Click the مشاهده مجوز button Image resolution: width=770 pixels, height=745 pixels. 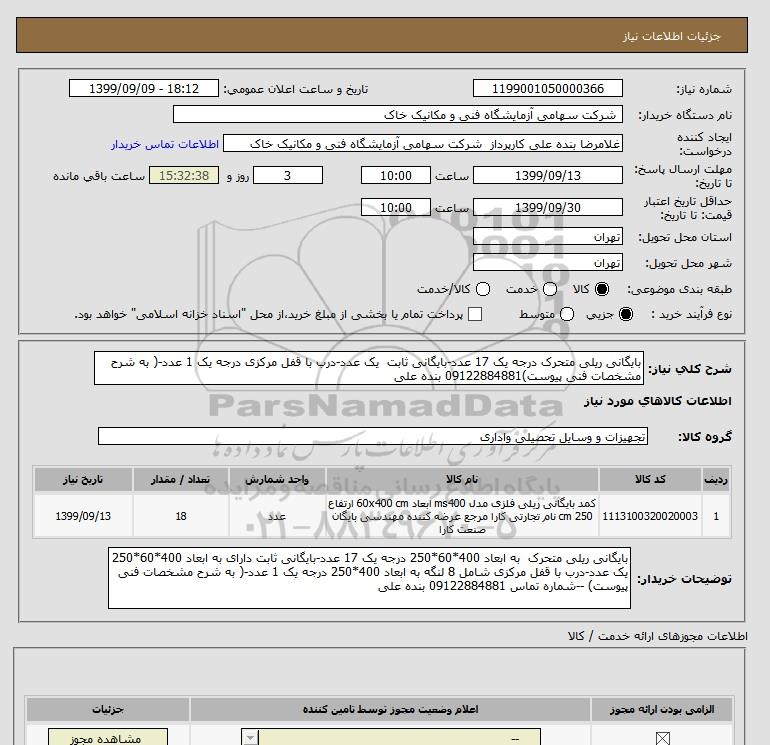coord(108,737)
